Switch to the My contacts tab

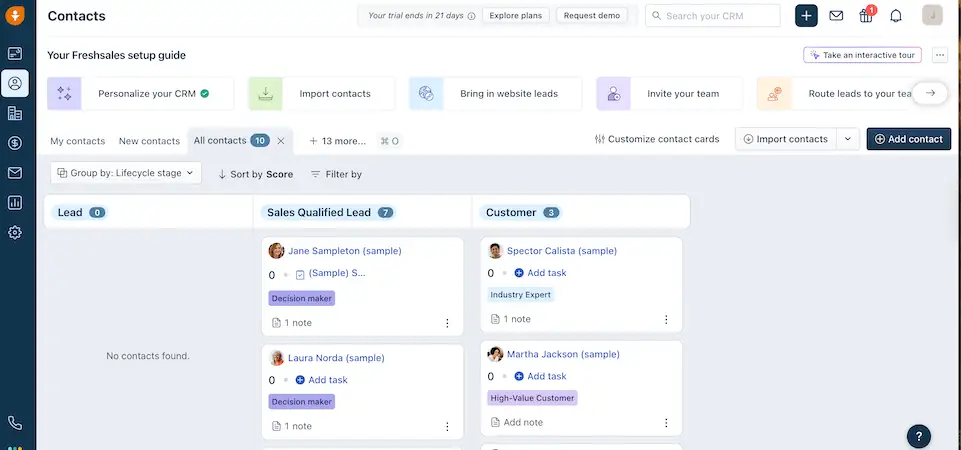[77, 141]
